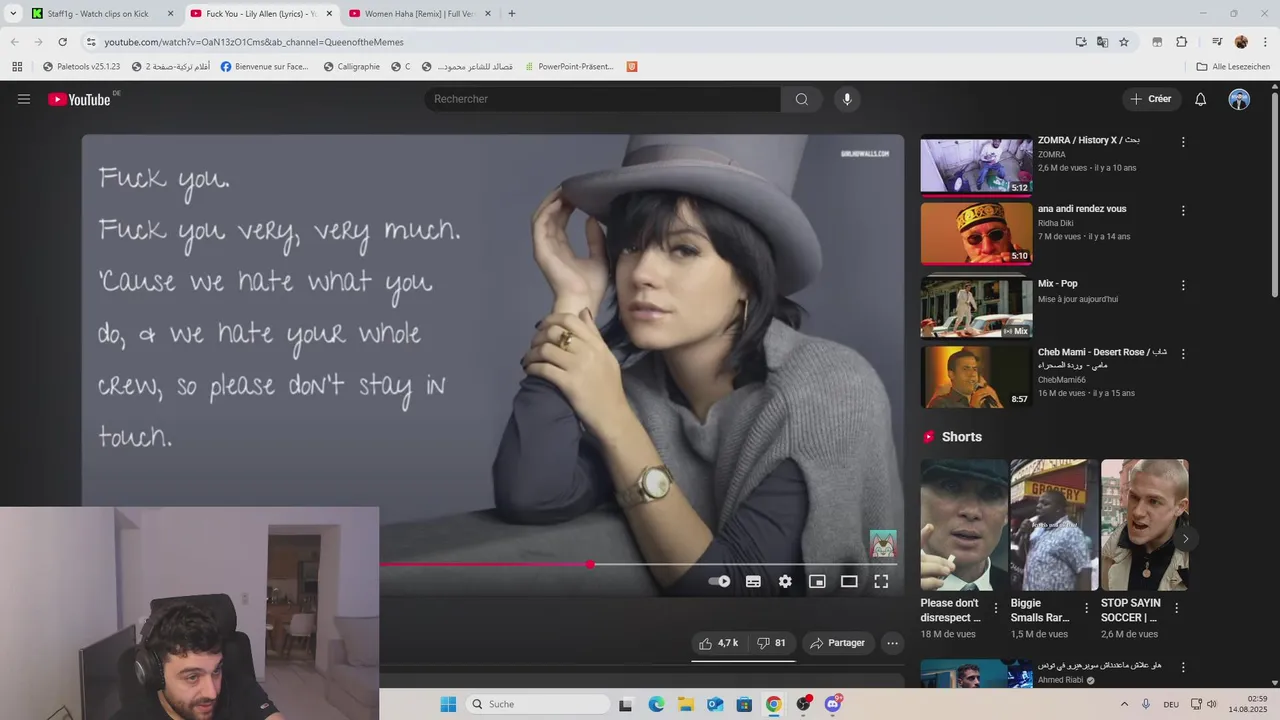Open options for ZOMRA / History X video
1280x720 pixels.
(1183, 142)
